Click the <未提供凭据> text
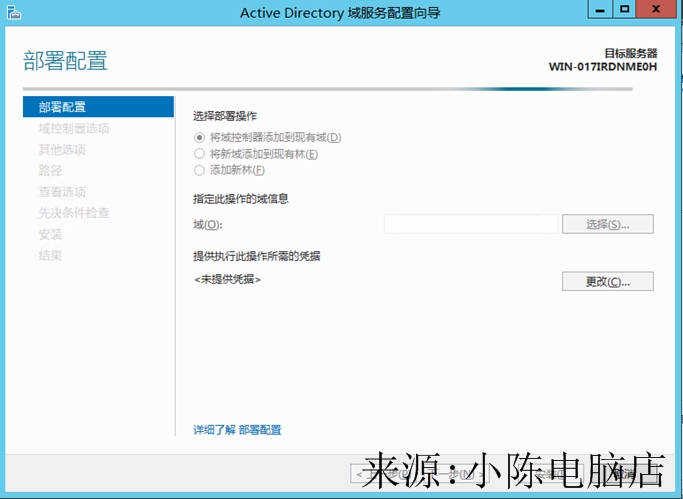683x499 pixels. (227, 280)
